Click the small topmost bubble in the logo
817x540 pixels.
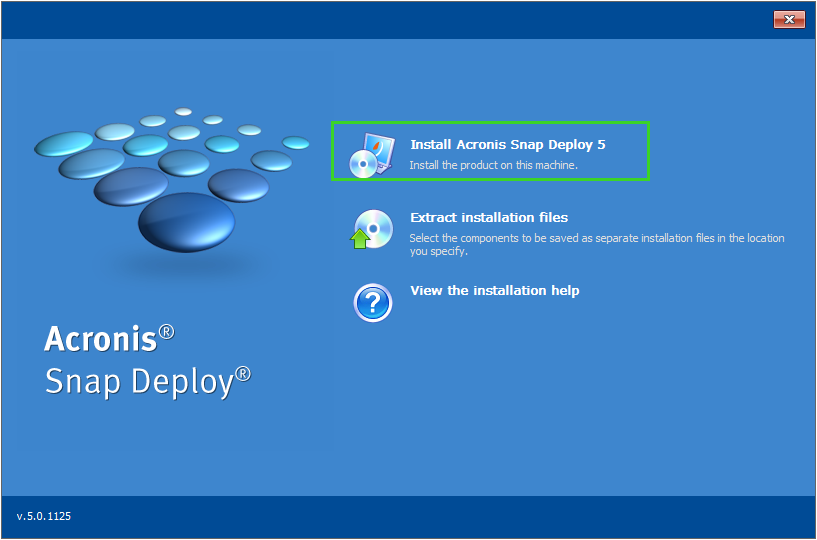tap(183, 112)
